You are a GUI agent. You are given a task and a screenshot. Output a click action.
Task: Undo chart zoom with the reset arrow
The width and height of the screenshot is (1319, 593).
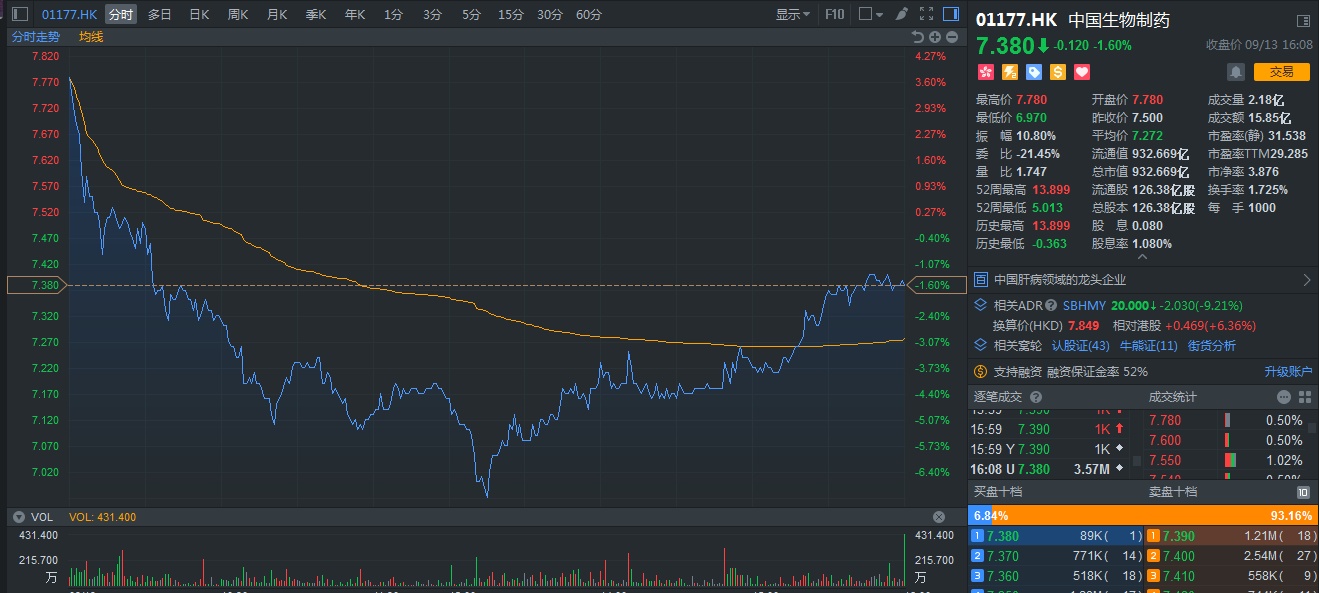point(917,37)
